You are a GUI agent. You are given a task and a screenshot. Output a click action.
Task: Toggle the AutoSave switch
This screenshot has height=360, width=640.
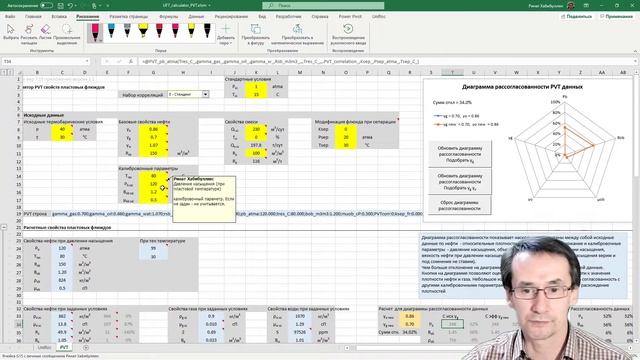pyautogui.click(x=46, y=6)
